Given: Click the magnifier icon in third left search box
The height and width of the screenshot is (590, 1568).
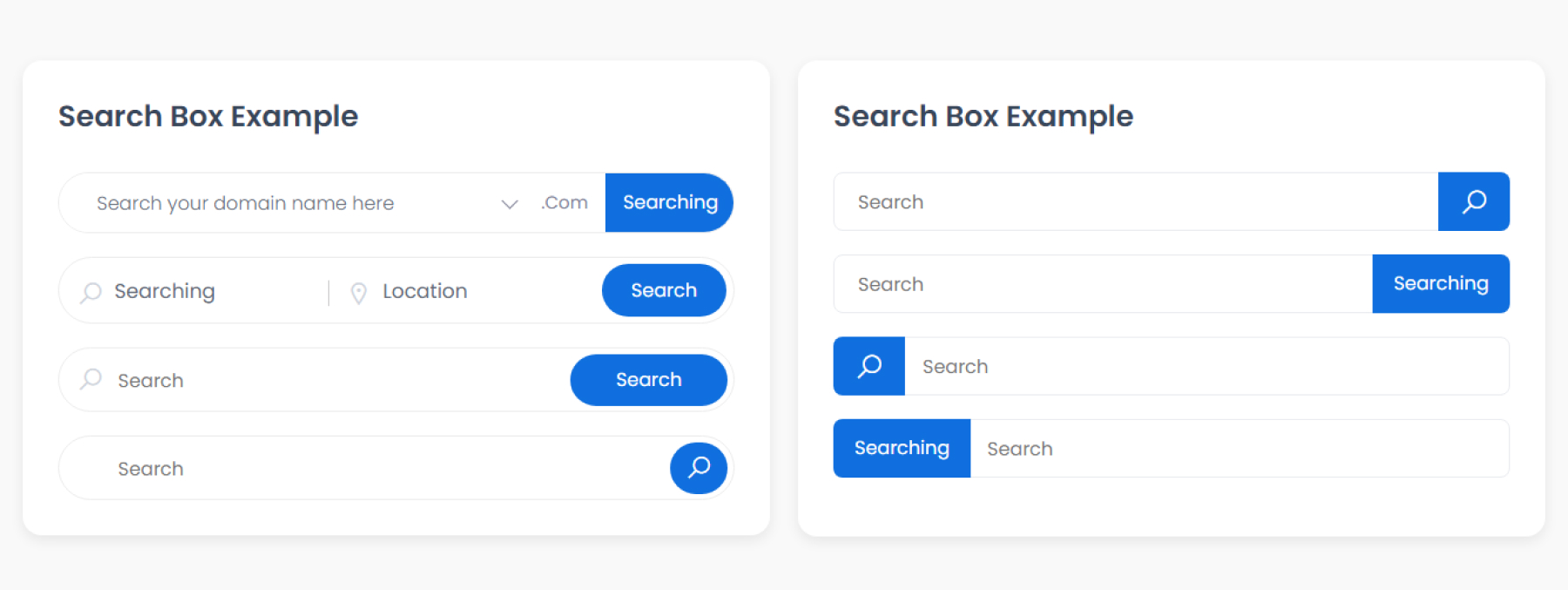Looking at the screenshot, I should point(91,379).
